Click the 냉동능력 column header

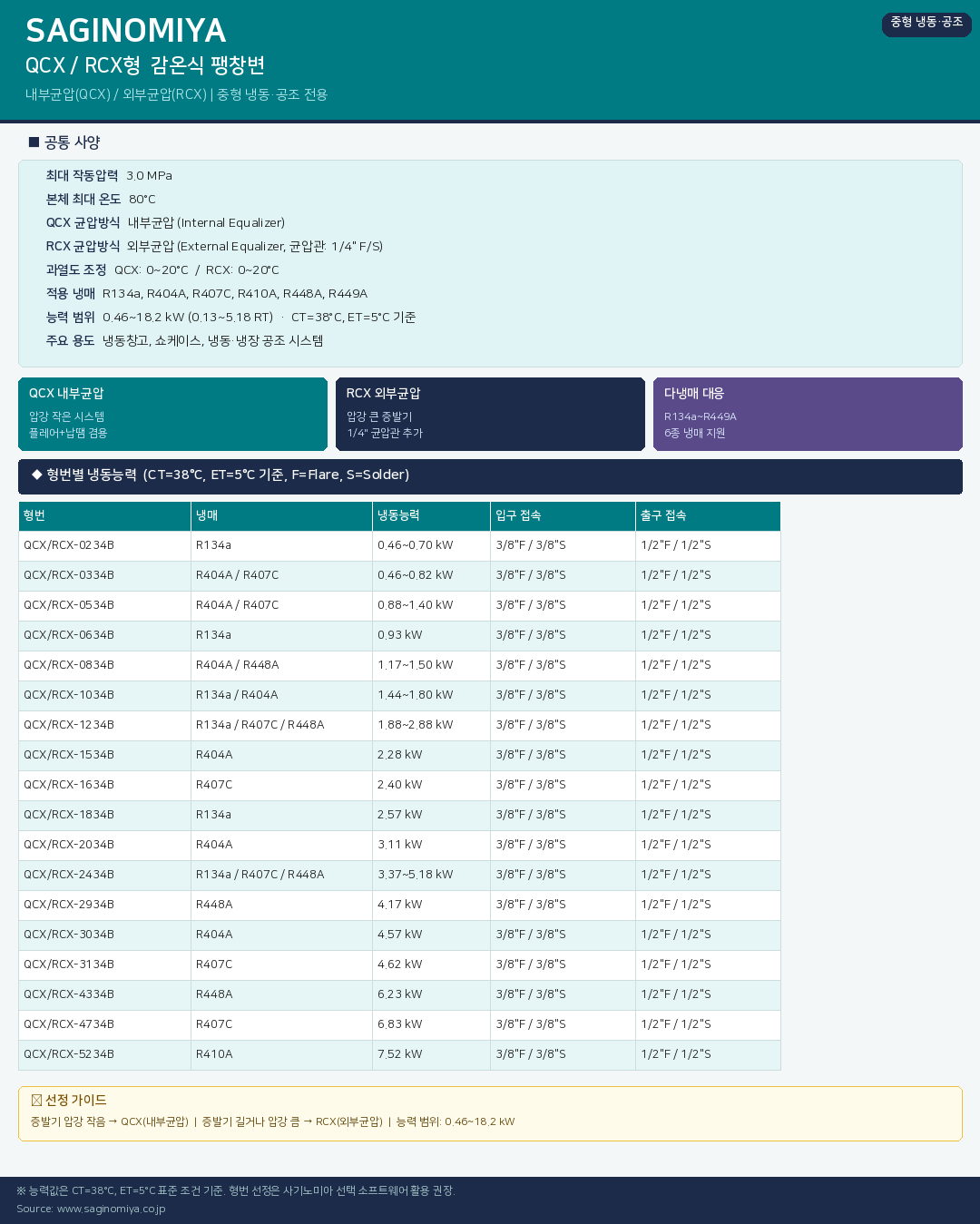click(431, 515)
